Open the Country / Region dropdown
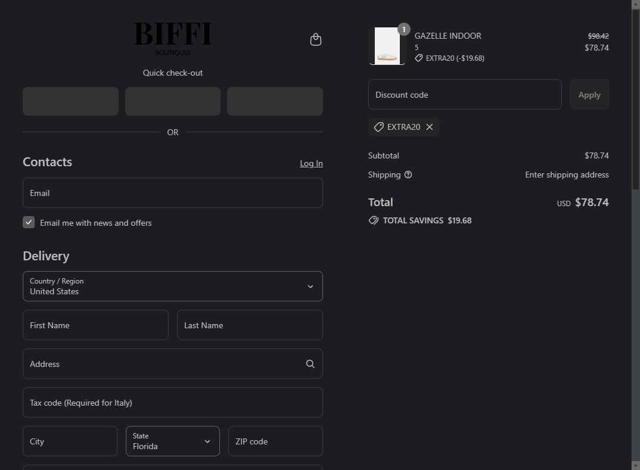The width and height of the screenshot is (640, 470). pos(173,286)
